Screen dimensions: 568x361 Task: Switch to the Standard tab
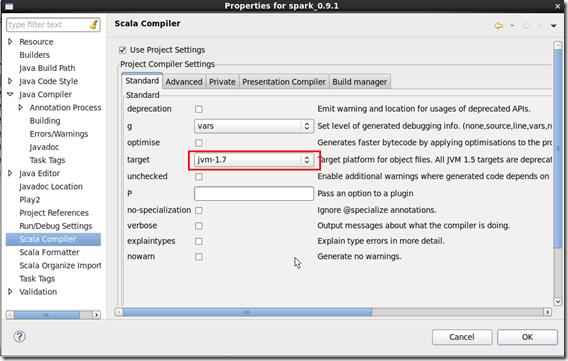click(142, 81)
